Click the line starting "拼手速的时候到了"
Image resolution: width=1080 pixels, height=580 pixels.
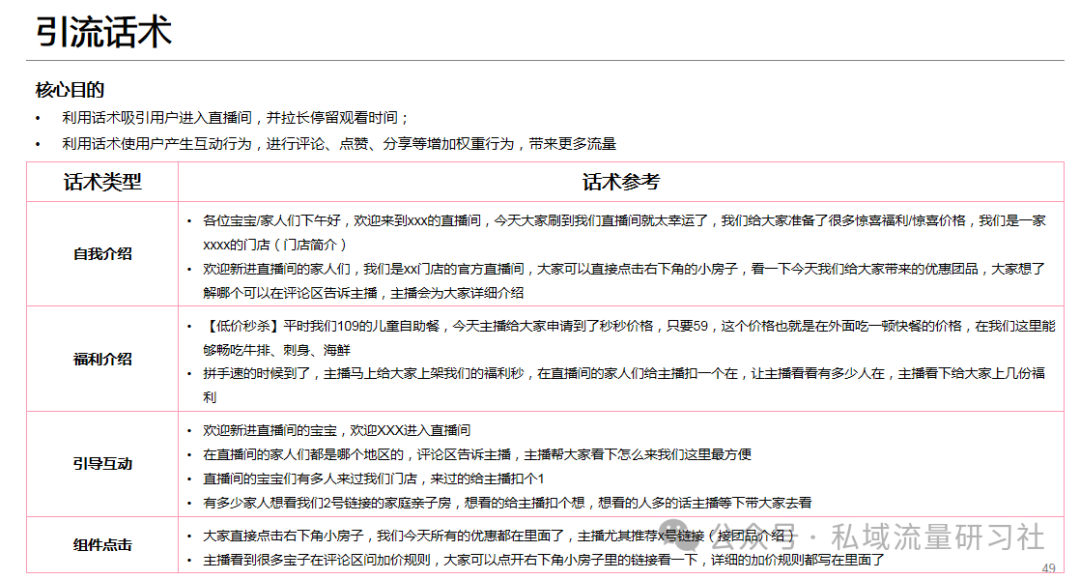pos(624,385)
